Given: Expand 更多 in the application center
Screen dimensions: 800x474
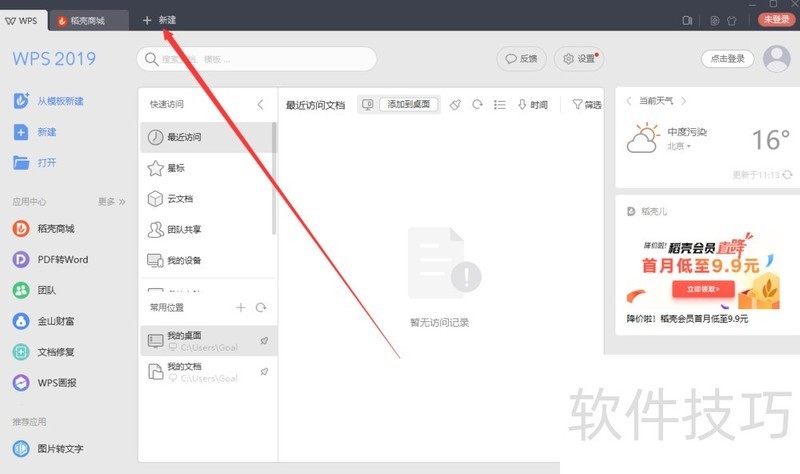Looking at the screenshot, I should 112,202.
